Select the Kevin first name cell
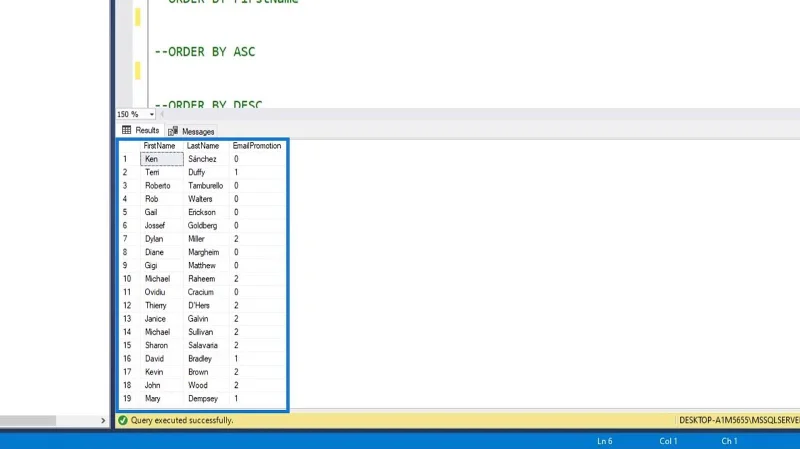The image size is (800, 449). coord(162,371)
